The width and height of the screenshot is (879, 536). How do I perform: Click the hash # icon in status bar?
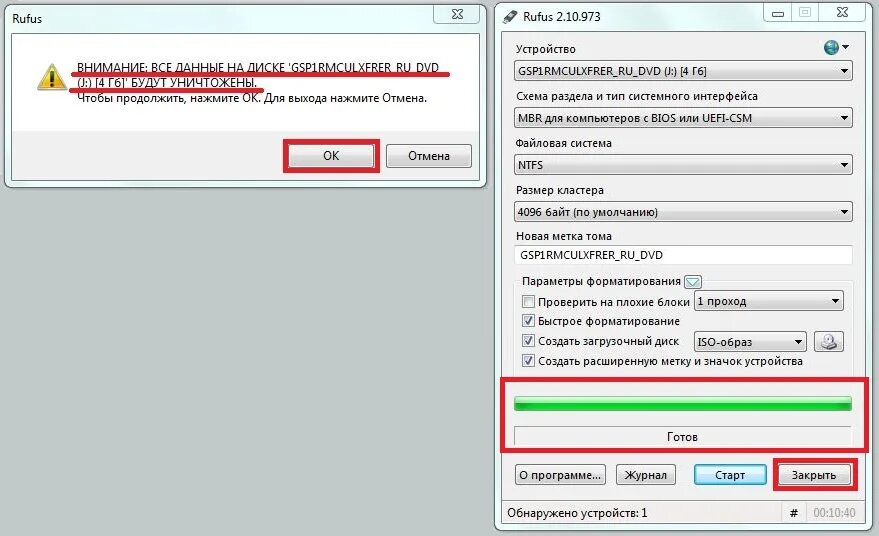tap(793, 512)
